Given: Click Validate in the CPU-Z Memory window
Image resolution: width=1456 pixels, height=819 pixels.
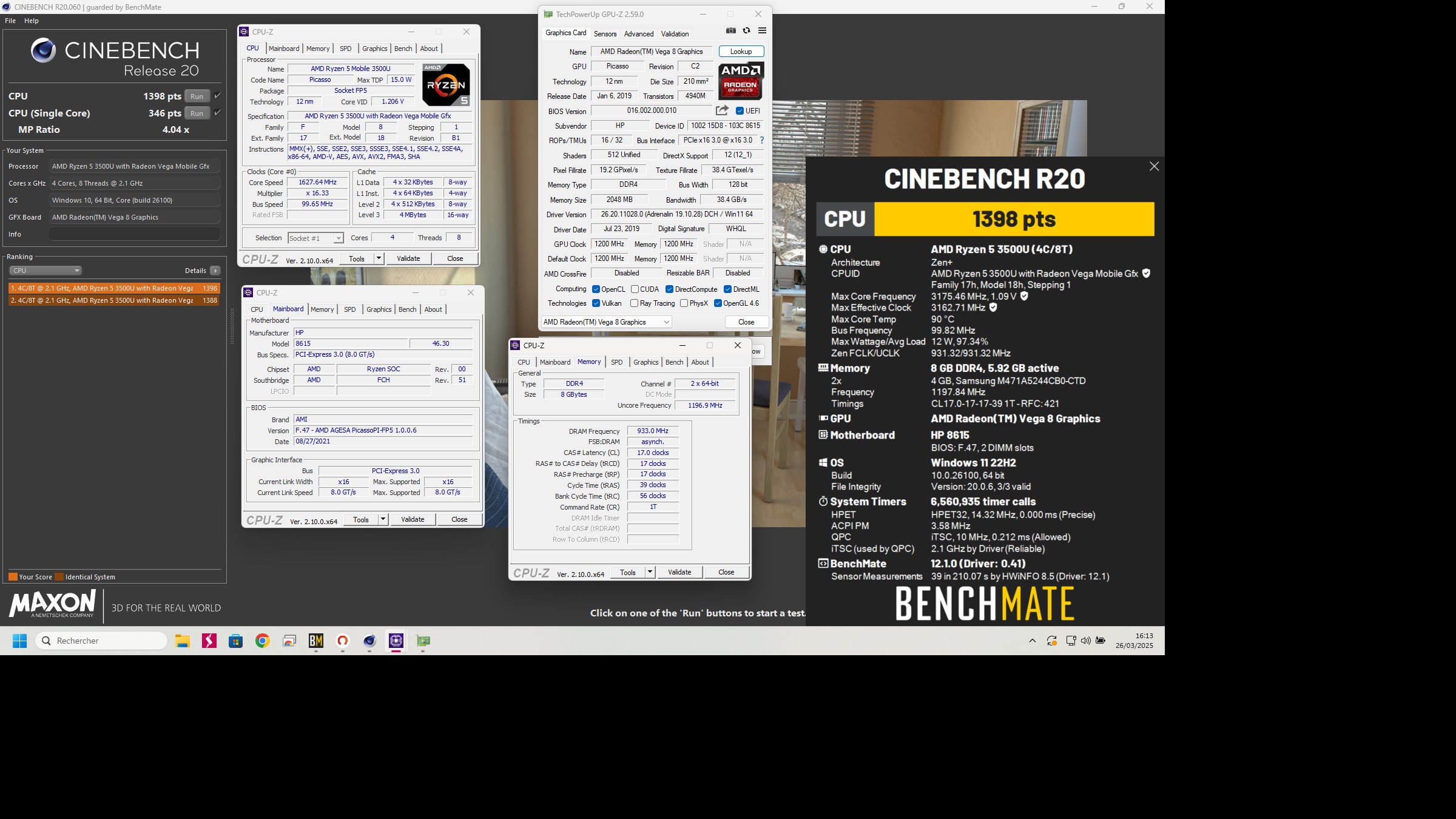Looking at the screenshot, I should tap(679, 572).
